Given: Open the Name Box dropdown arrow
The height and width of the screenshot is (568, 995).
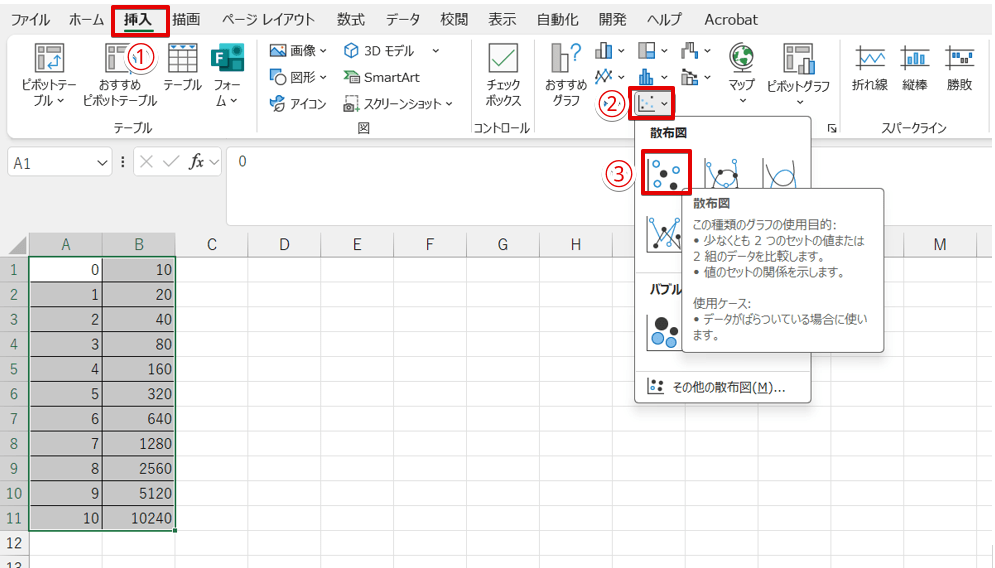Looking at the screenshot, I should pos(102,162).
